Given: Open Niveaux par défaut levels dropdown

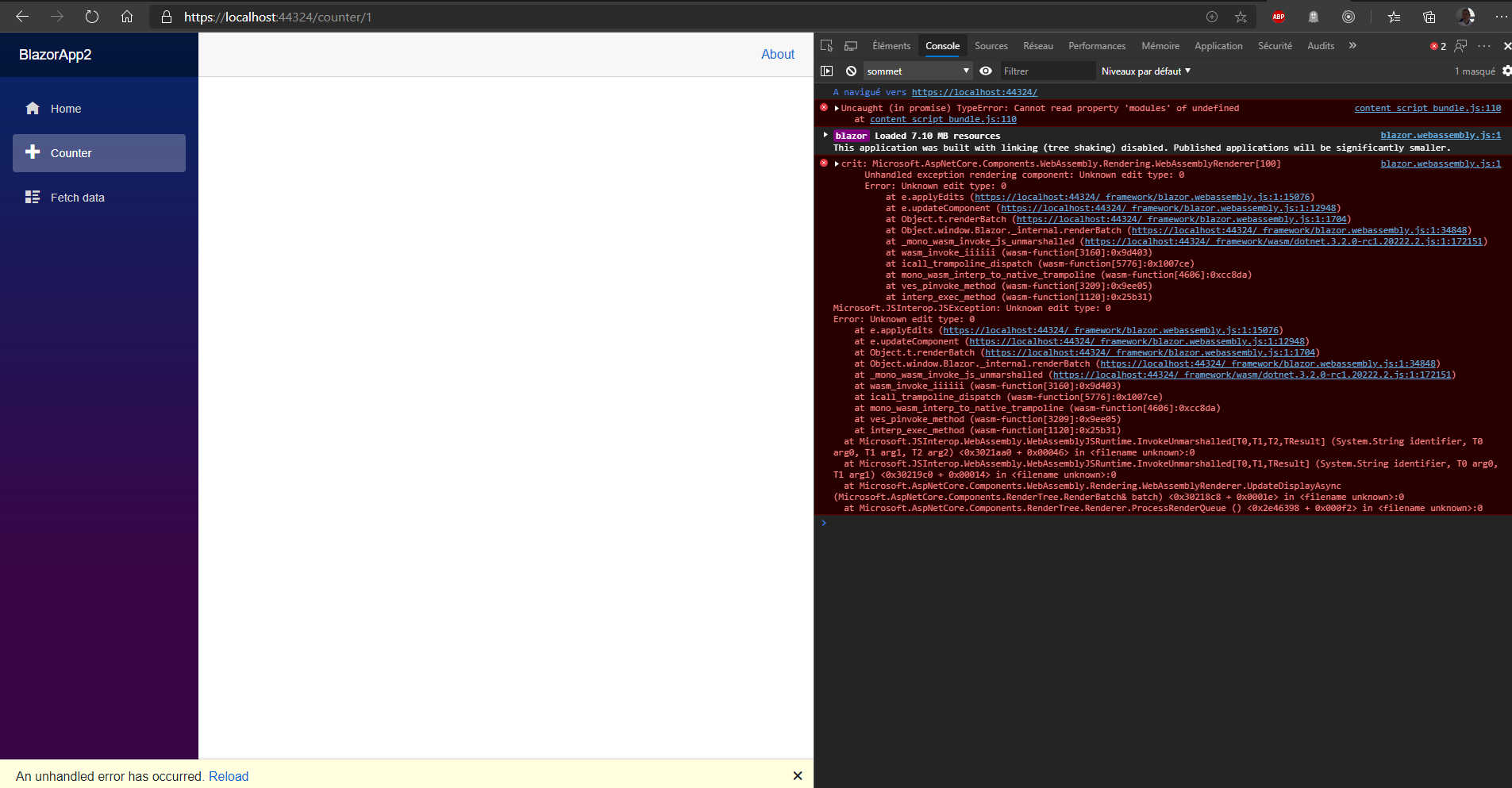Looking at the screenshot, I should click(1145, 71).
